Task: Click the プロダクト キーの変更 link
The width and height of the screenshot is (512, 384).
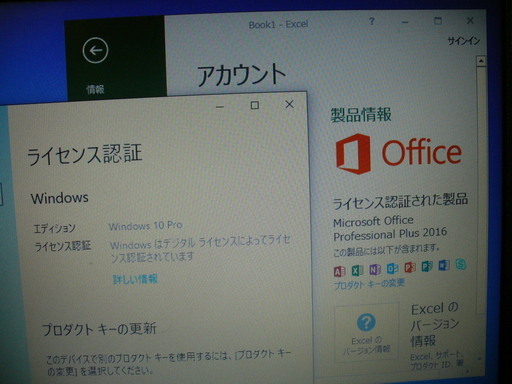Action: (x=369, y=284)
